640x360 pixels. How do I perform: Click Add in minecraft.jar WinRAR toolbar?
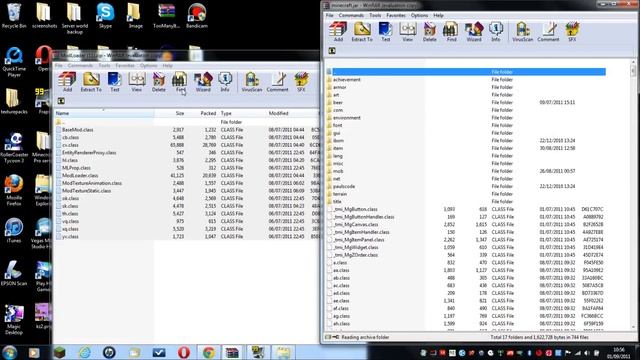338,32
